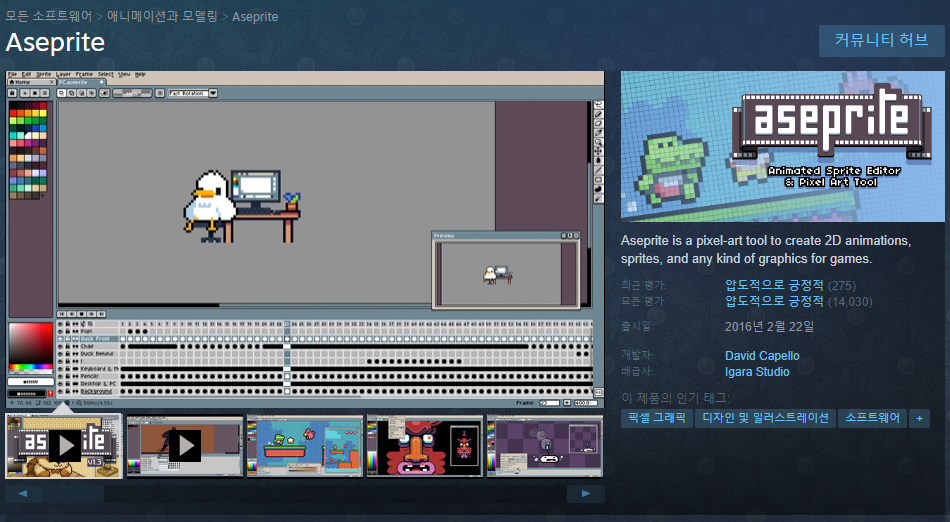Select the Rectangle shape tool in Aseprite toolbar
This screenshot has height=522, width=950.
599,179
